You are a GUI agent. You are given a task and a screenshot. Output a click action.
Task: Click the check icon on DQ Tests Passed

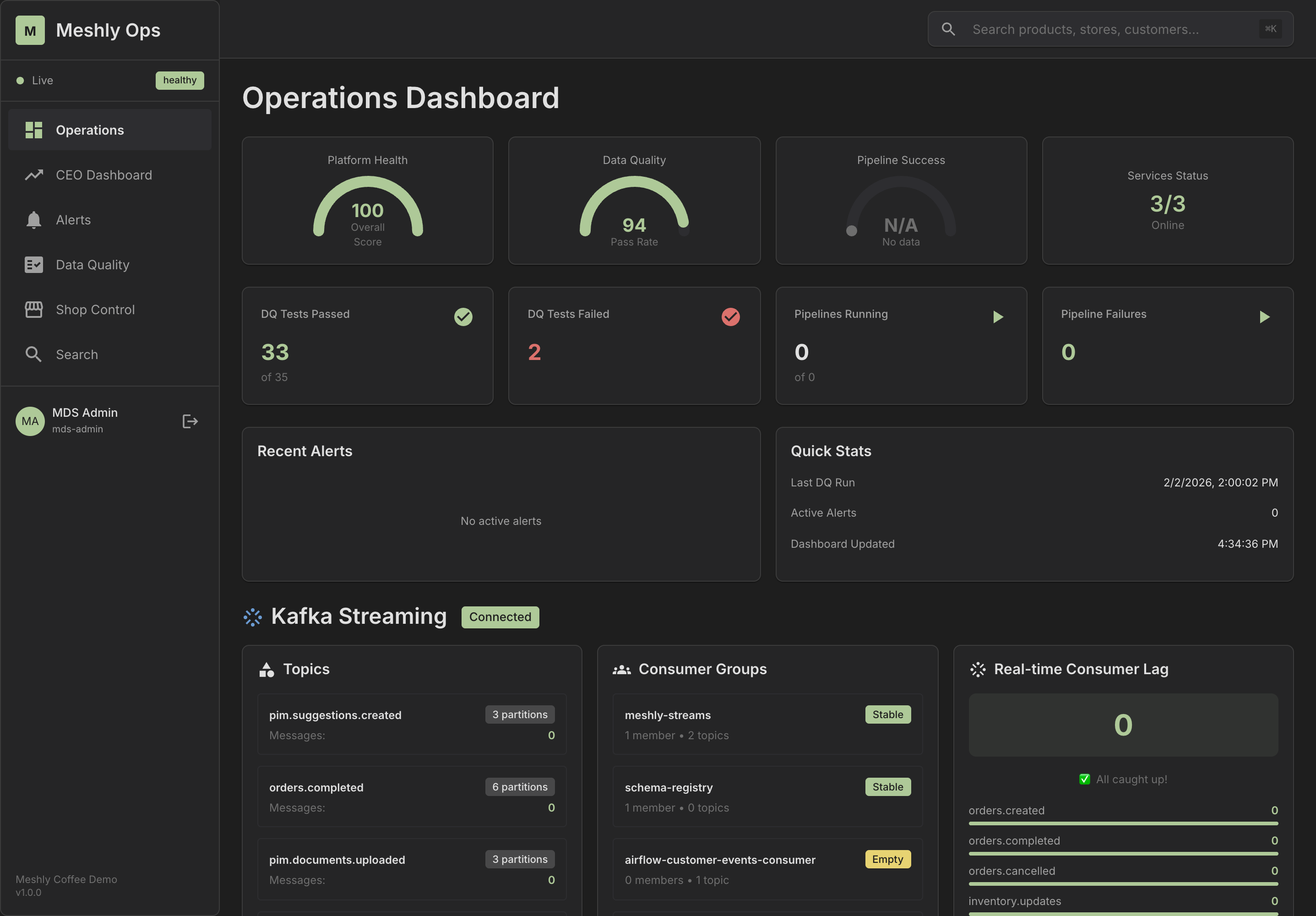(x=463, y=317)
